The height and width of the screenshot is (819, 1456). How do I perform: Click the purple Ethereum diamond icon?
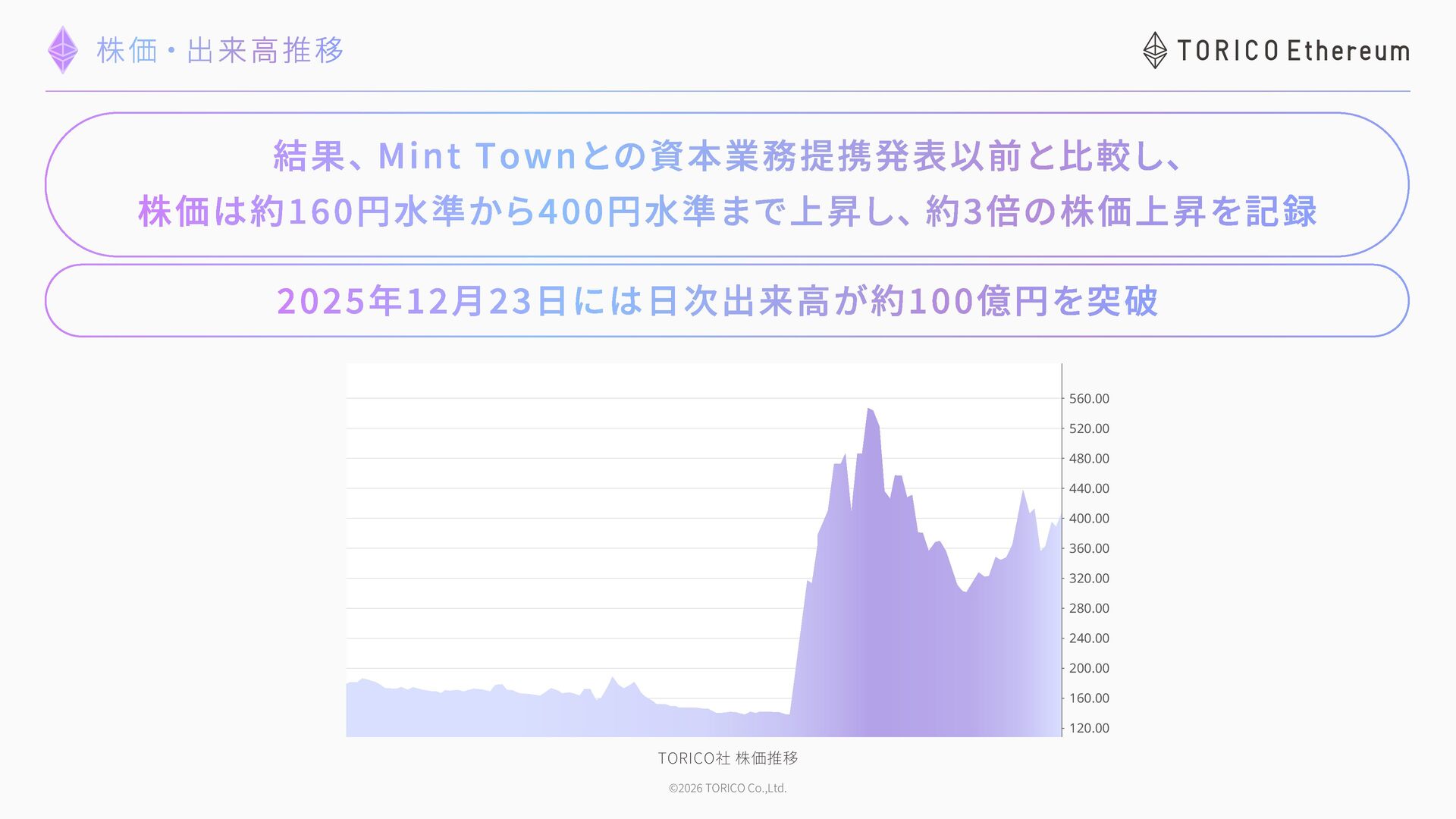click(63, 50)
